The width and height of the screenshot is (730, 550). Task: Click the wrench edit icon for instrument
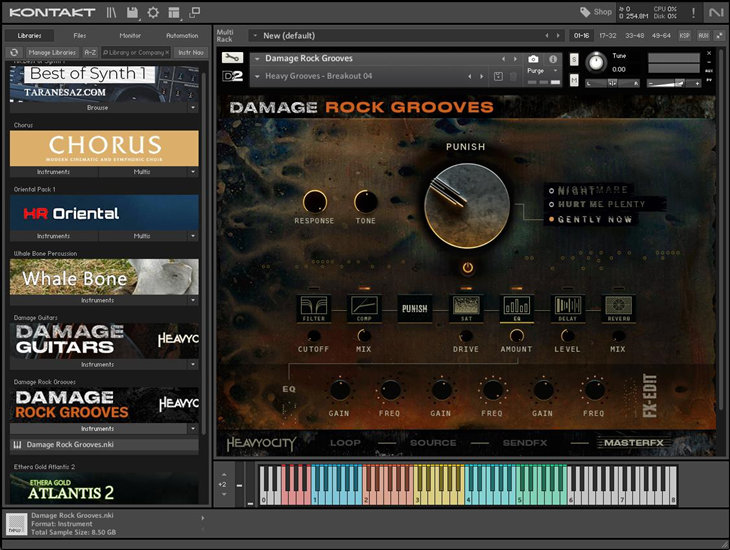point(232,58)
